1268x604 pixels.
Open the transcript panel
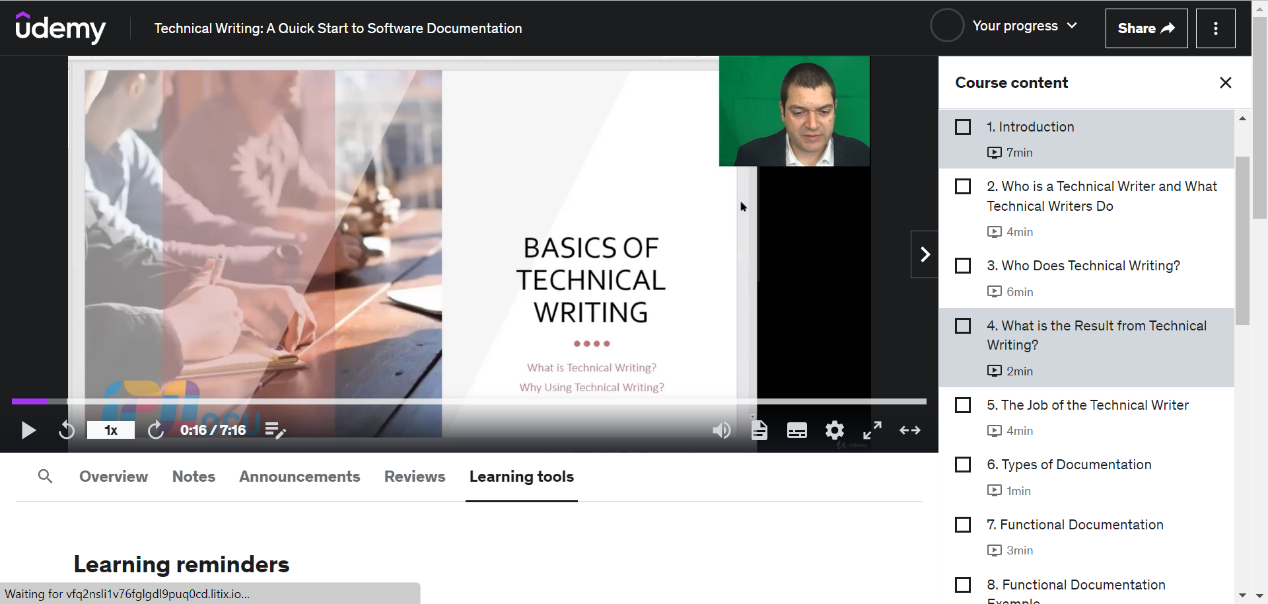tap(759, 430)
